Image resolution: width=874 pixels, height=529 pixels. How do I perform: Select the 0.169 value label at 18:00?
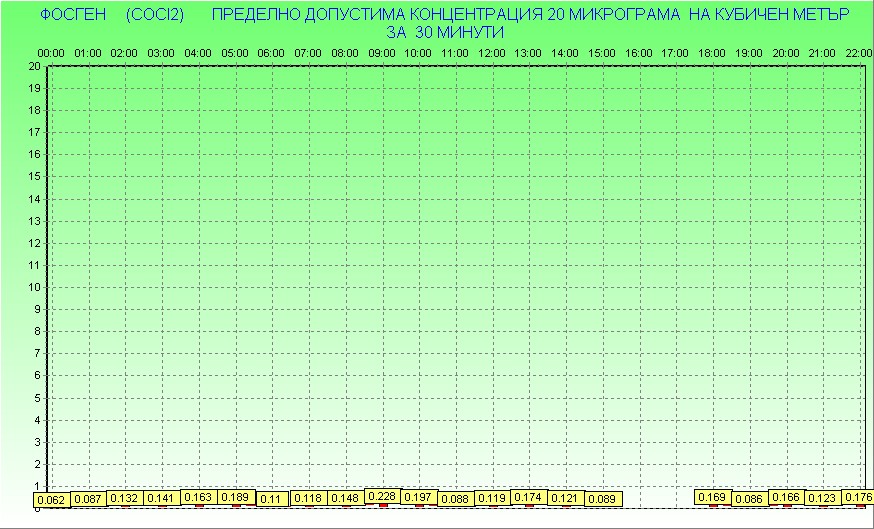click(712, 497)
